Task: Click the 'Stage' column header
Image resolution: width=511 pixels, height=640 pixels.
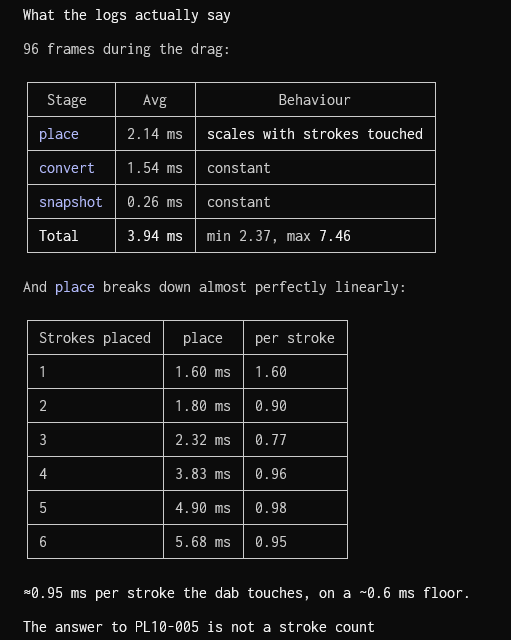Action: (67, 100)
